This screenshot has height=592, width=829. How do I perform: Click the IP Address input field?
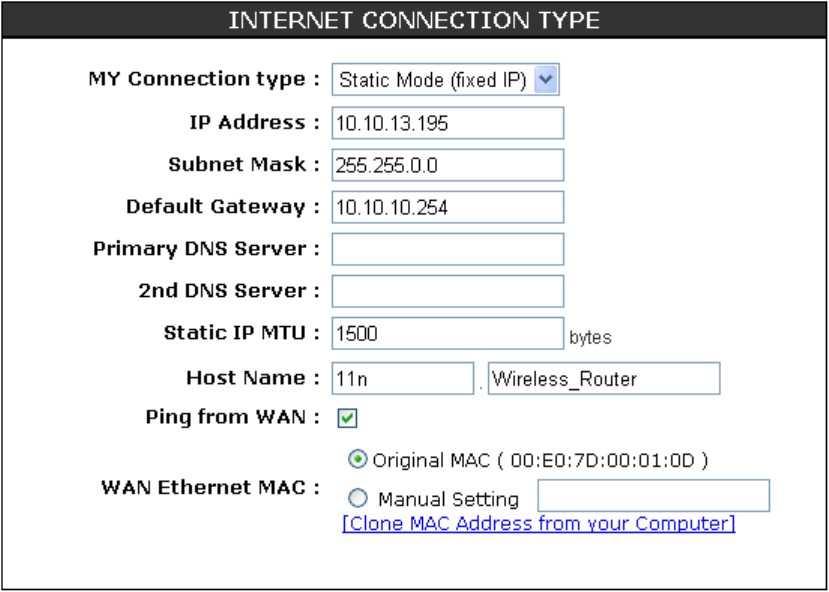(447, 123)
